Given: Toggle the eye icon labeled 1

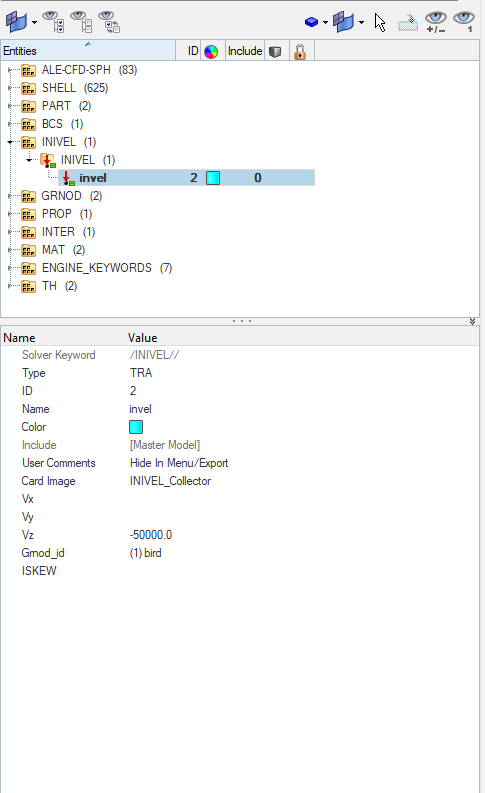Looking at the screenshot, I should [463, 22].
